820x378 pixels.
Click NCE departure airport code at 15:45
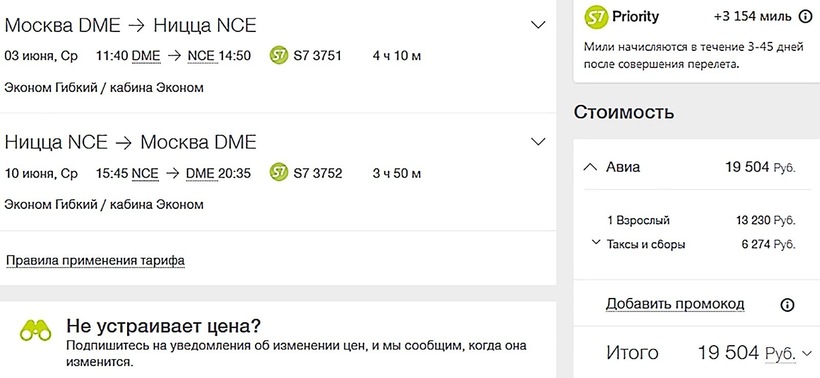click(145, 173)
